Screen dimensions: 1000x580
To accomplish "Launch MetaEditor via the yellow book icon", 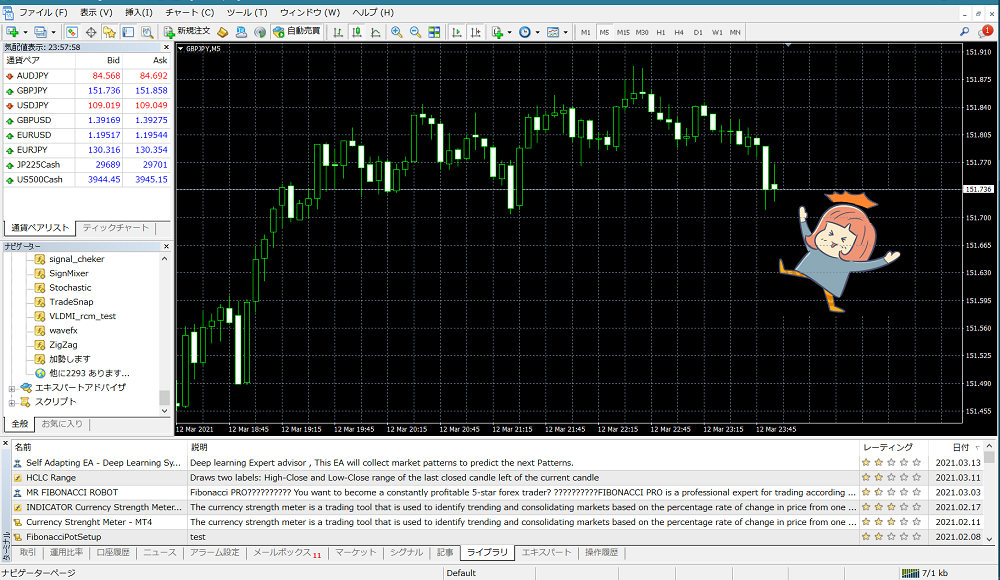I will pyautogui.click(x=223, y=32).
